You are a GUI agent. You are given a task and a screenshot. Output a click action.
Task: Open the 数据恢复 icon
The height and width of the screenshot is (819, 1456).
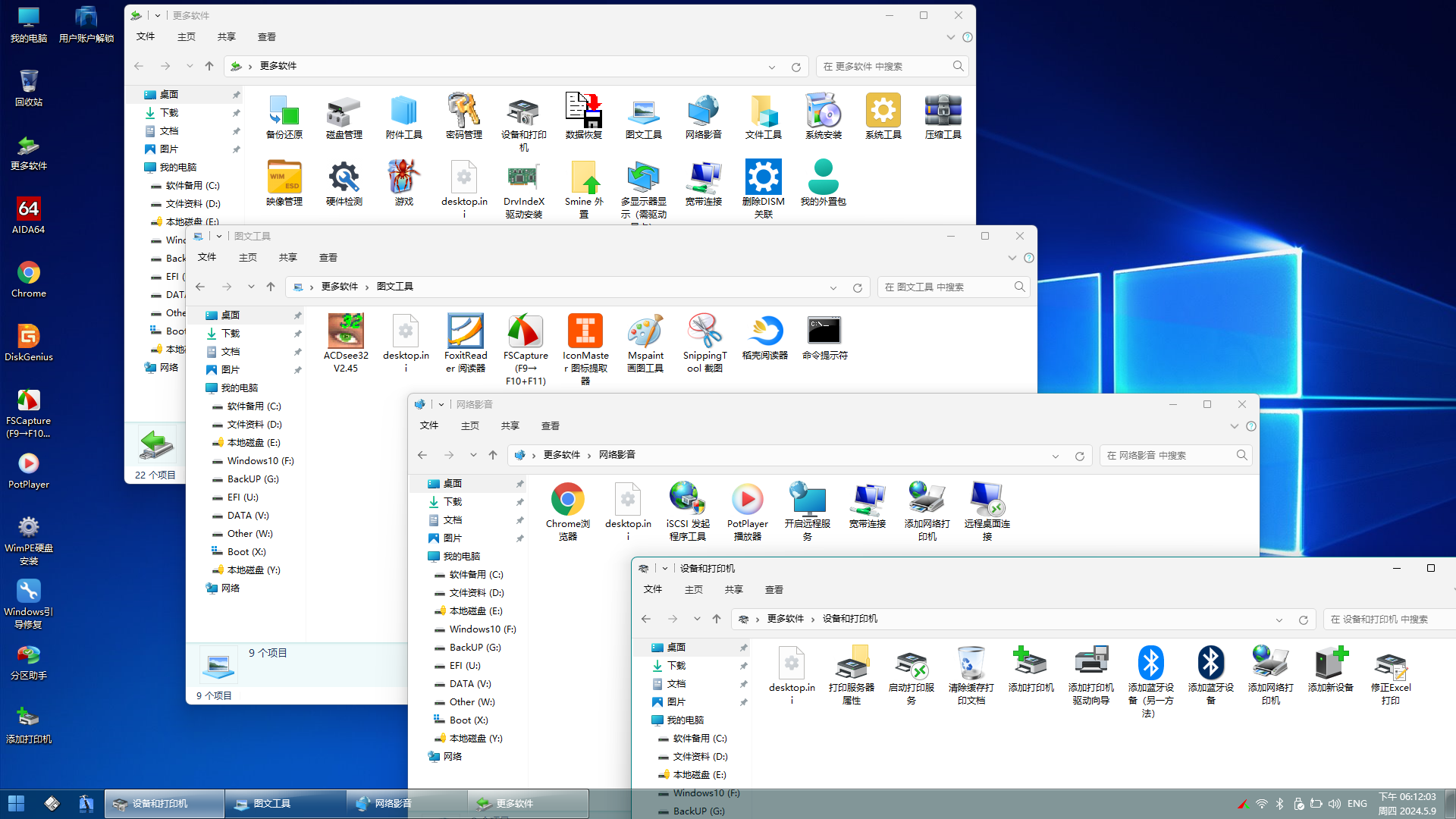[583, 116]
